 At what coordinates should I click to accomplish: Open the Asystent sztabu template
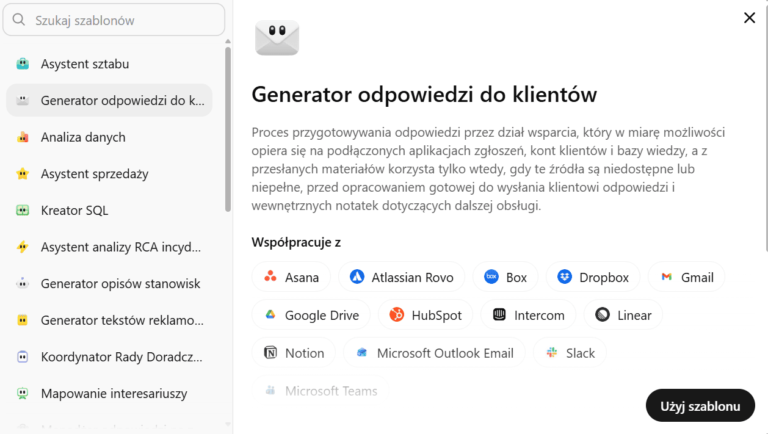pos(109,64)
